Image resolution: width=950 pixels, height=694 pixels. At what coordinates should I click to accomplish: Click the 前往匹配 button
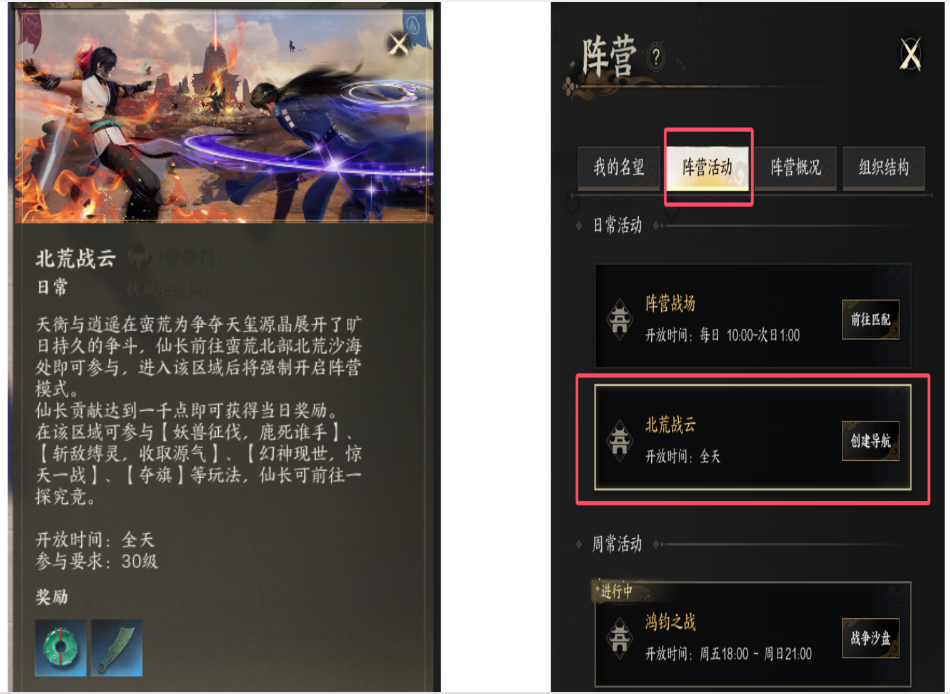(x=871, y=319)
